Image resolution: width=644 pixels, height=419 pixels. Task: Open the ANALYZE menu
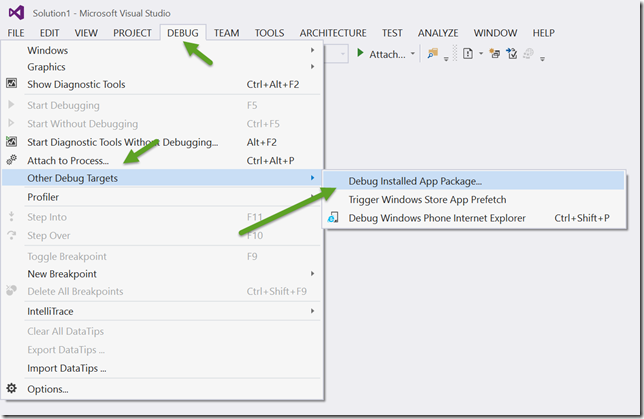(x=438, y=33)
